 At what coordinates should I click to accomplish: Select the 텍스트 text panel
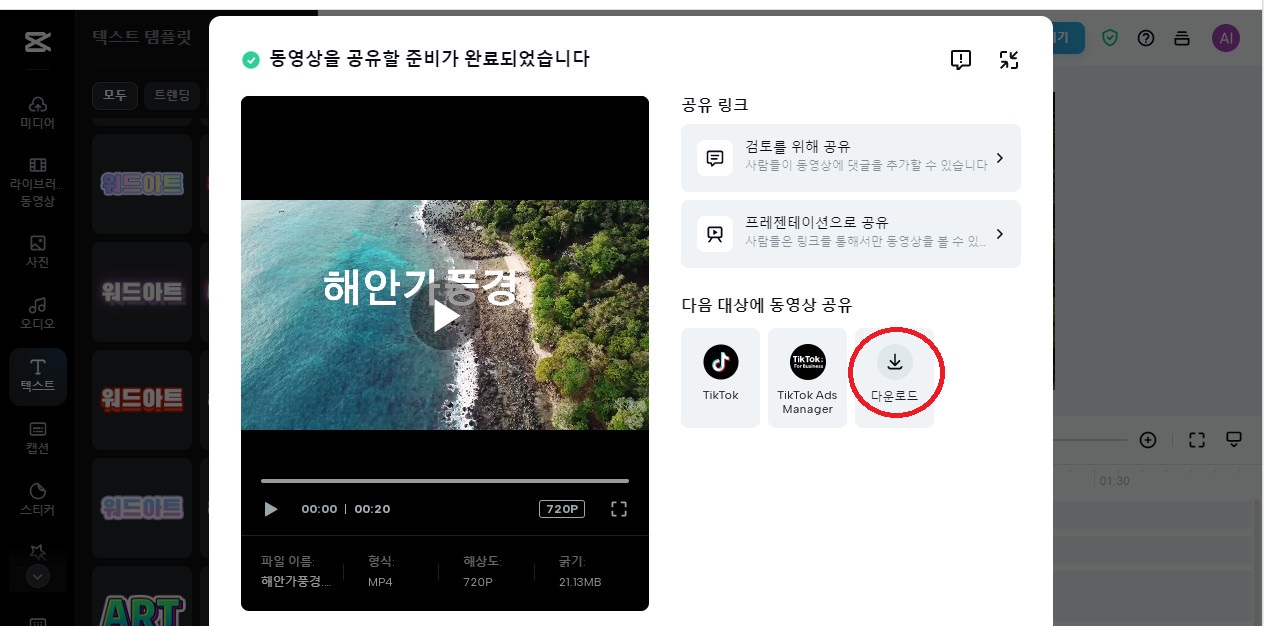tap(38, 375)
